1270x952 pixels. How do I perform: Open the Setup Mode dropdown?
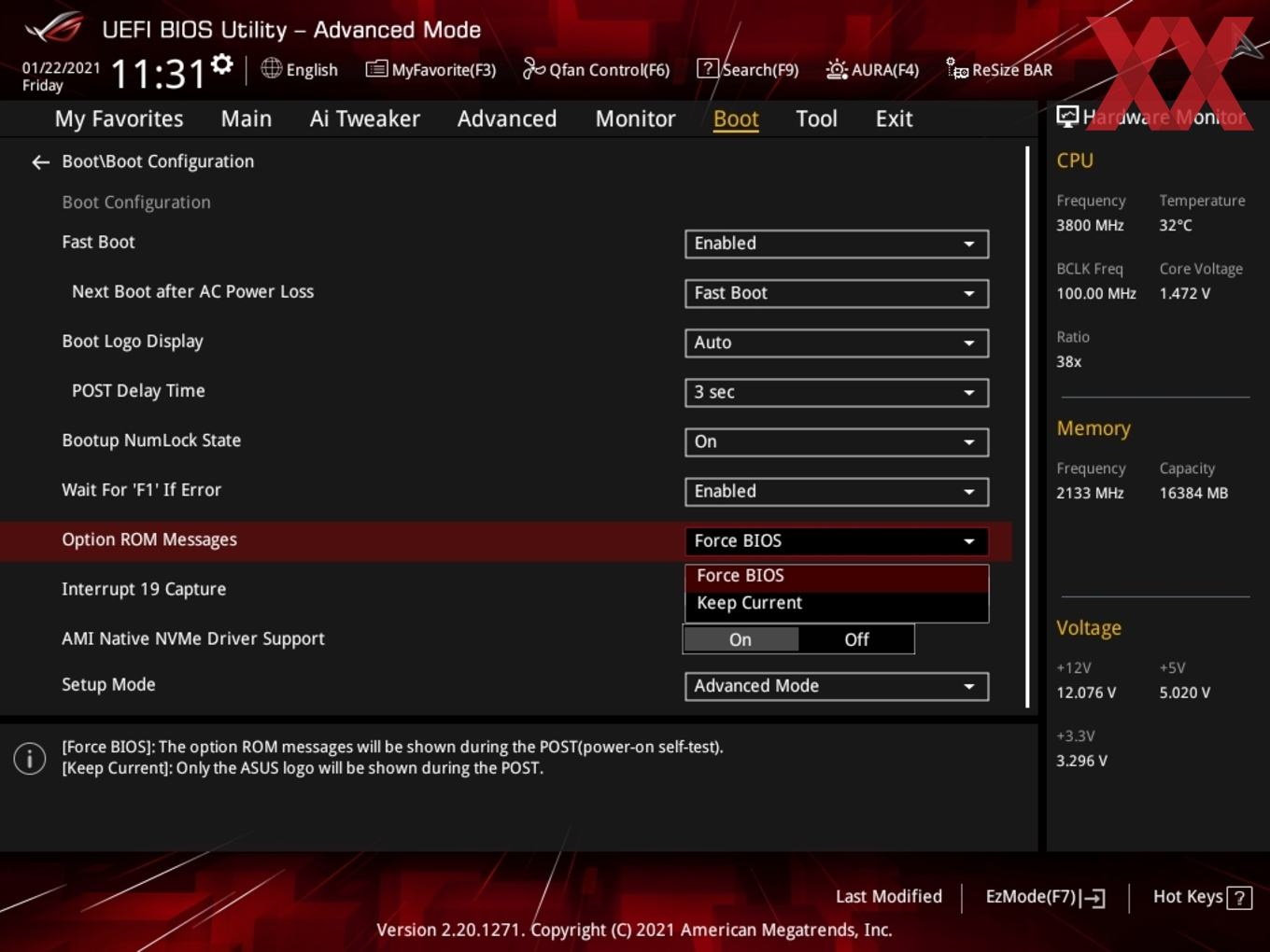837,686
